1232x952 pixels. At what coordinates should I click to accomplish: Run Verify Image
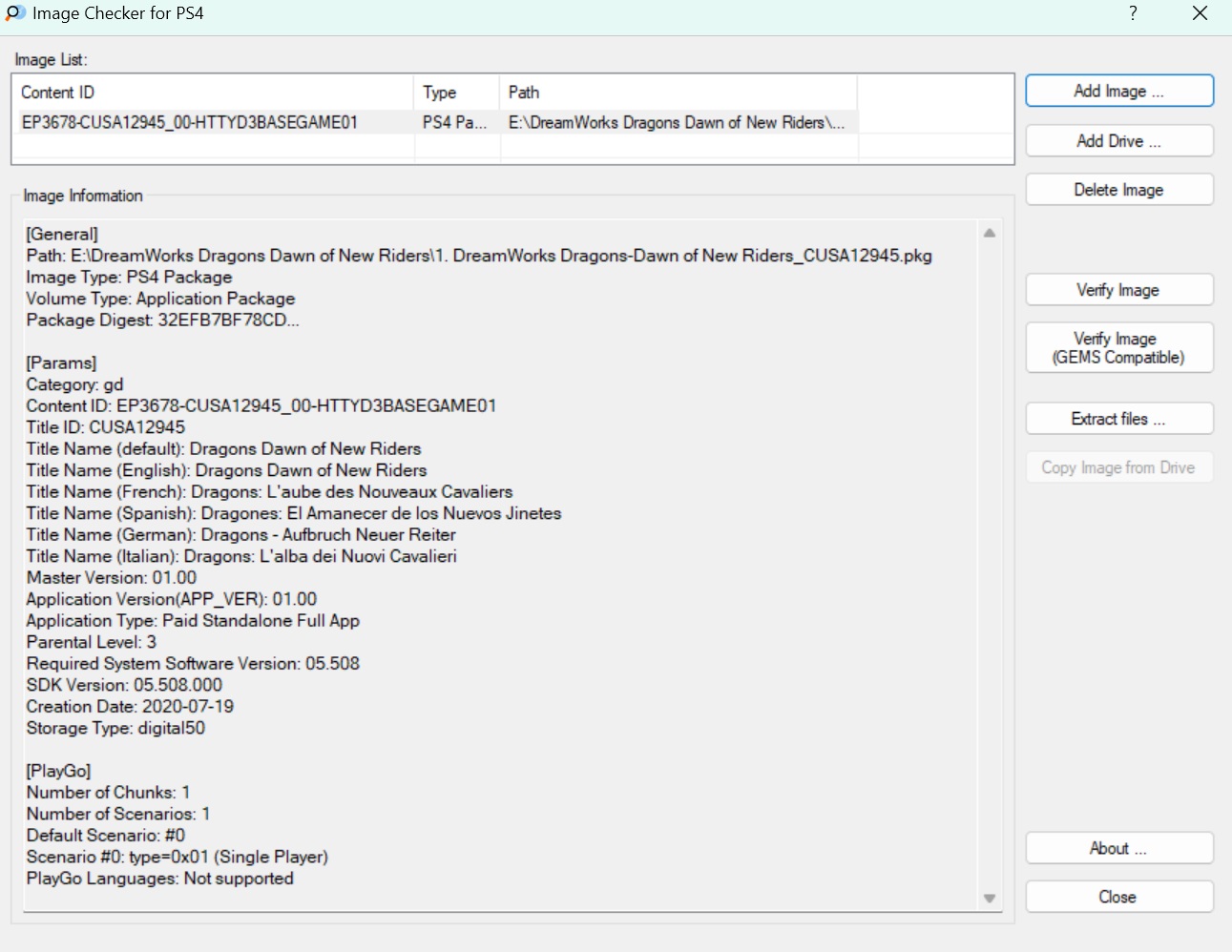[1118, 290]
